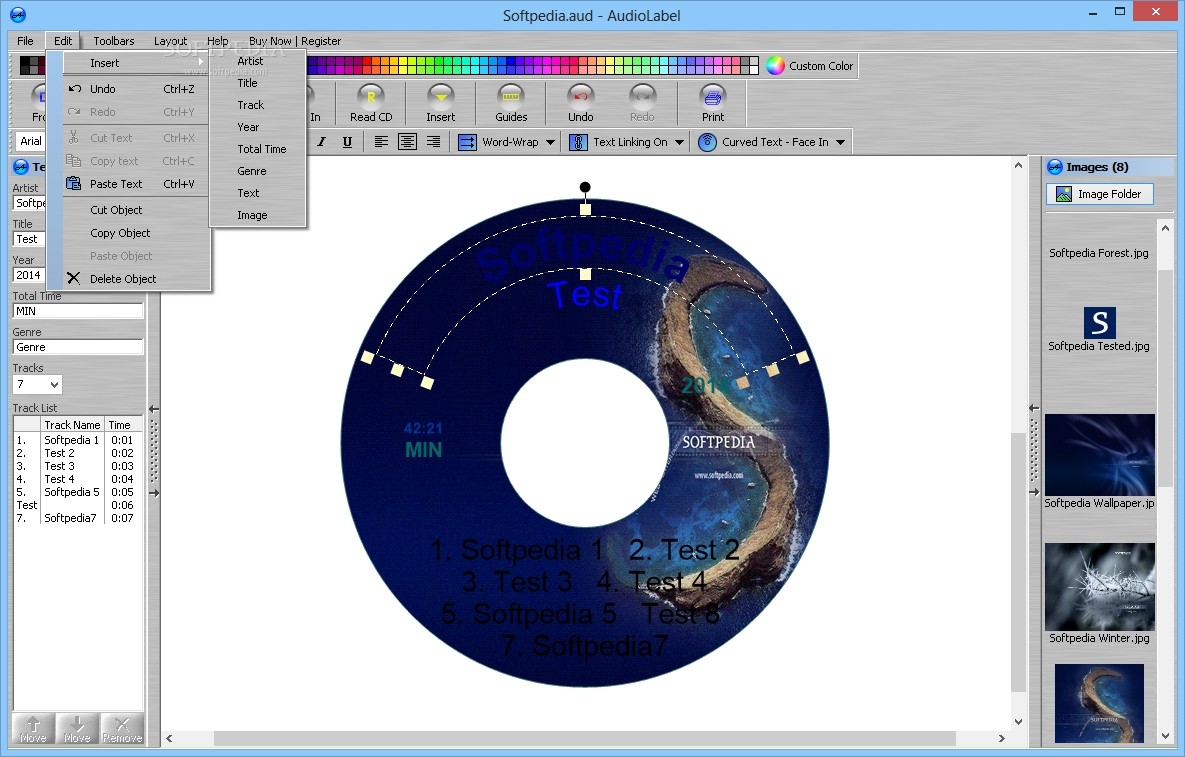
Task: Toggle italic text formatting
Action: 321,142
